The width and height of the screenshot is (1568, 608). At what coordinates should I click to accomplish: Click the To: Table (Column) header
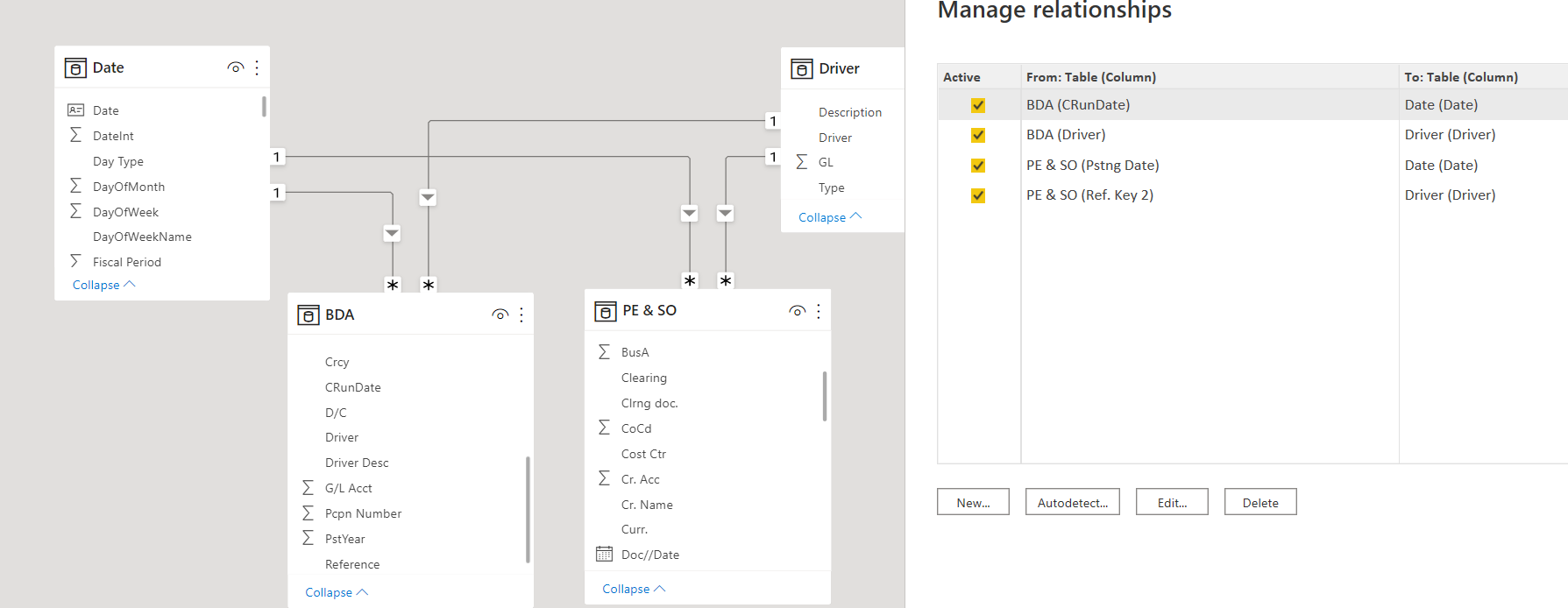(x=1483, y=77)
